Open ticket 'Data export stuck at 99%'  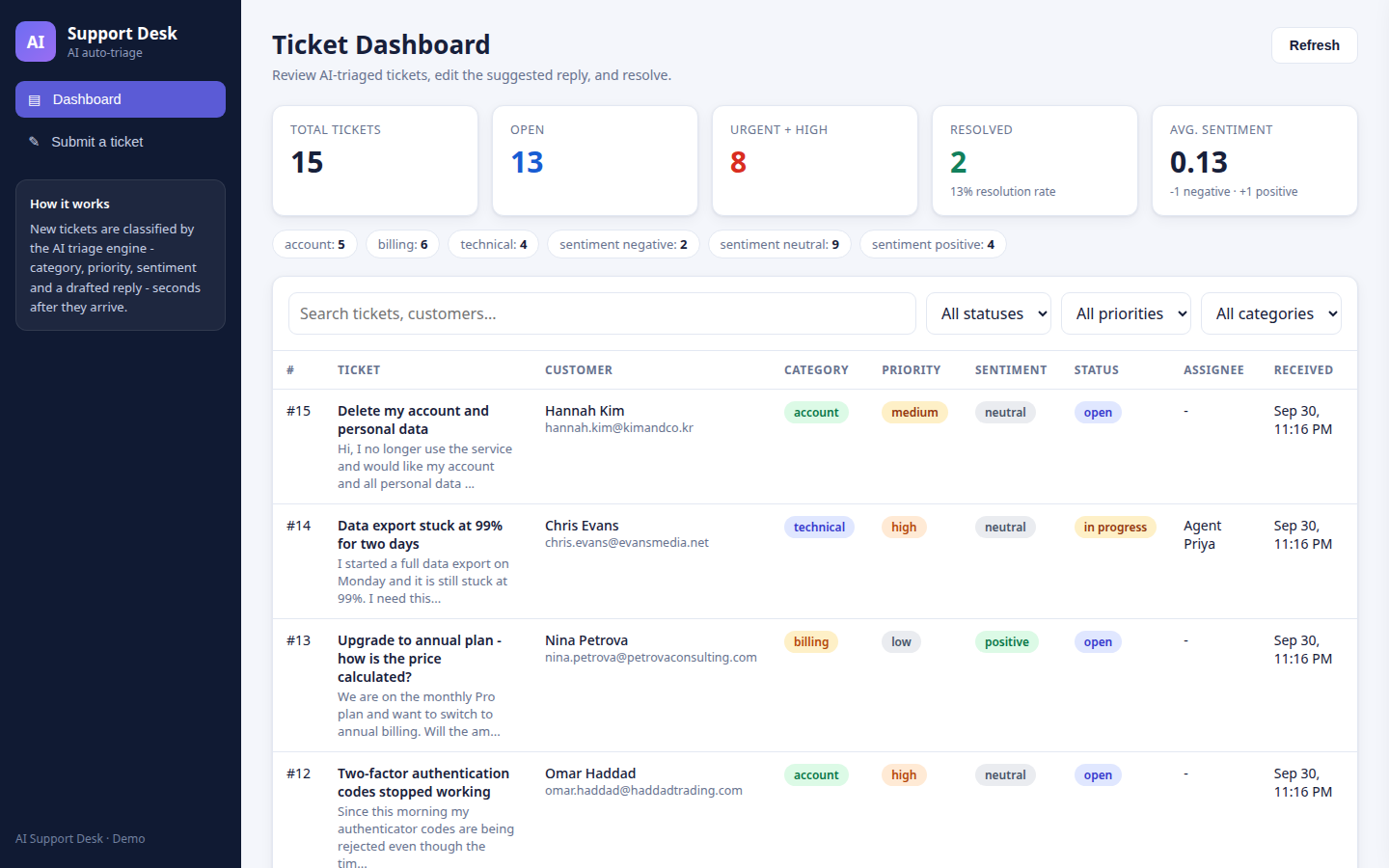[420, 534]
